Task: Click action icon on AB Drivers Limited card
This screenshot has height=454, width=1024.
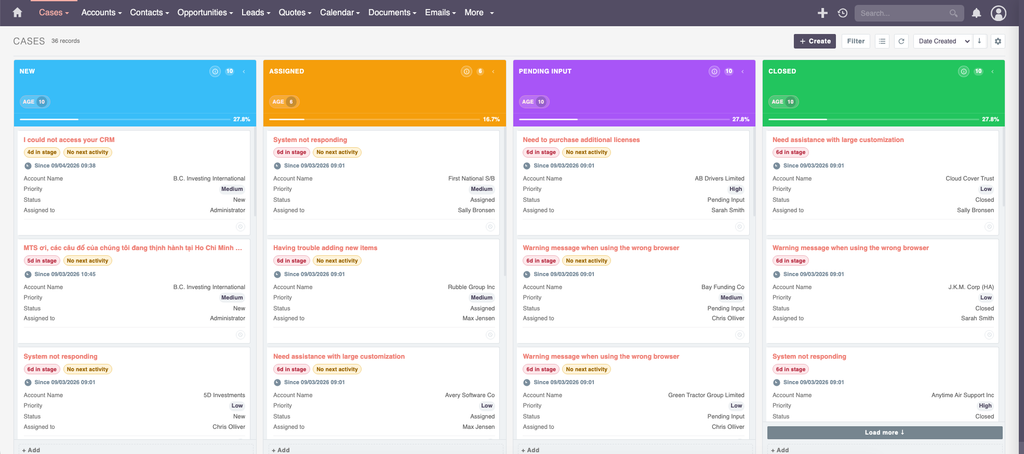Action: pyautogui.click(x=739, y=226)
